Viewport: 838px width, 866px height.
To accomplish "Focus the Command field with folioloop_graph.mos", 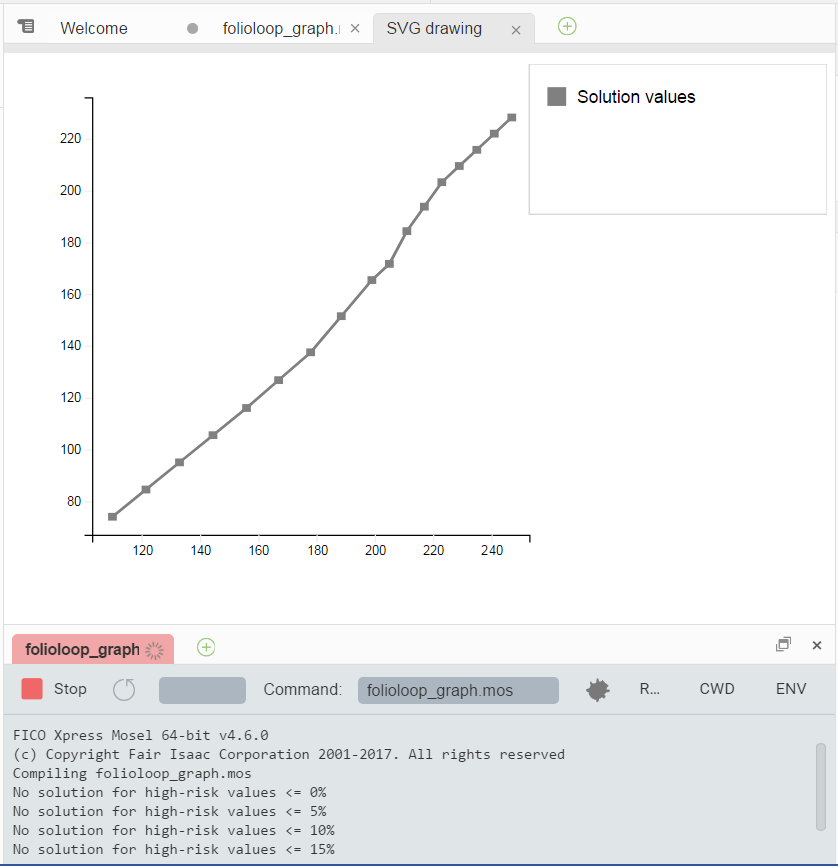I will tap(458, 690).
